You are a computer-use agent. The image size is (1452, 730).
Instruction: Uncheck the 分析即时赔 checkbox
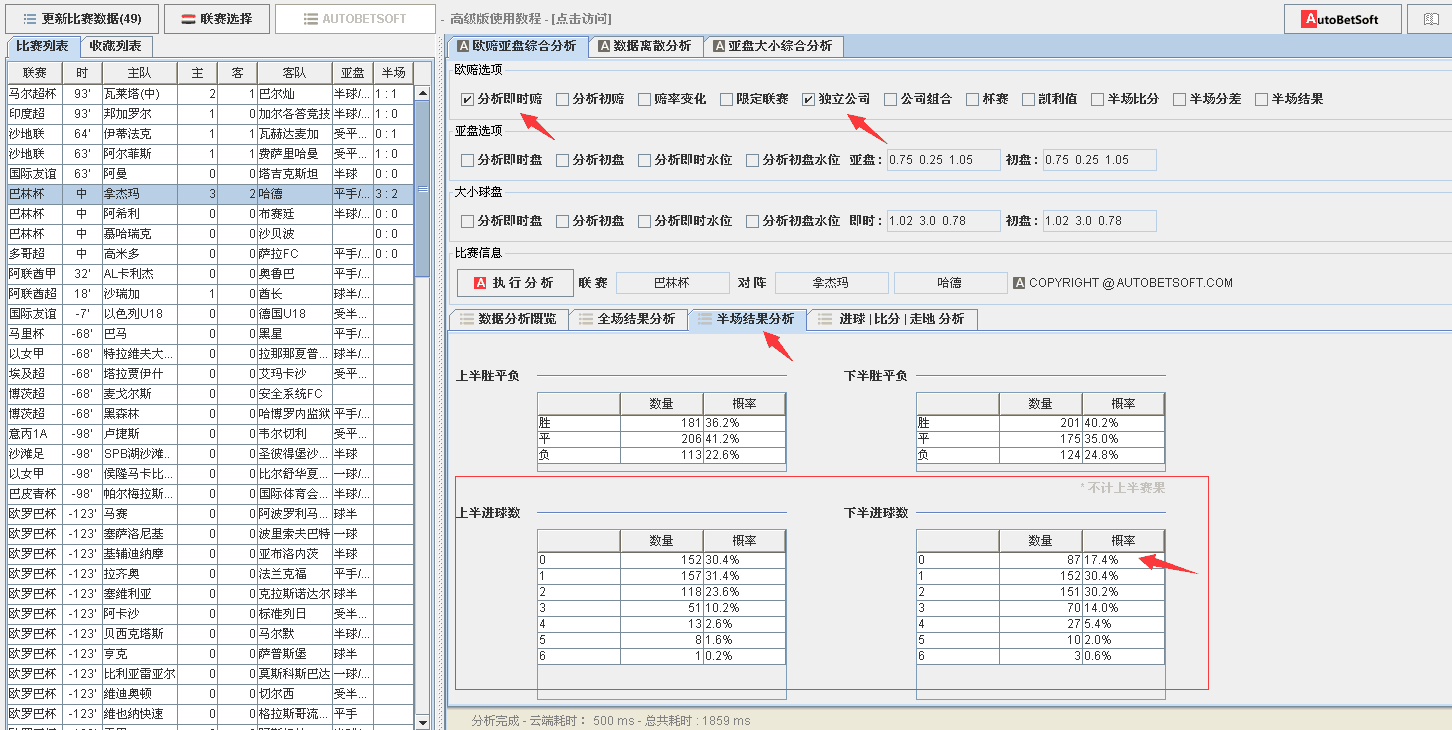click(467, 99)
